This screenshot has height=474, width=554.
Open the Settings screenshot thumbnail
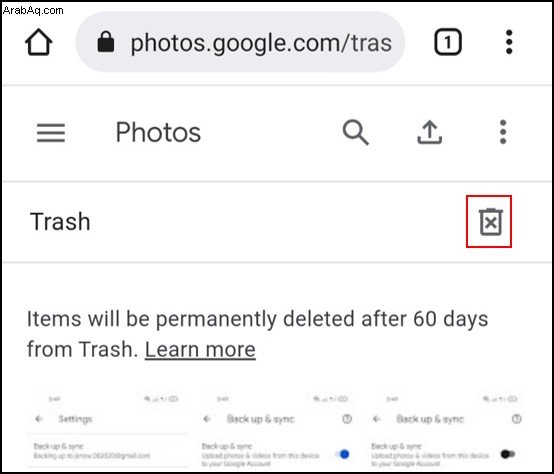coord(107,428)
